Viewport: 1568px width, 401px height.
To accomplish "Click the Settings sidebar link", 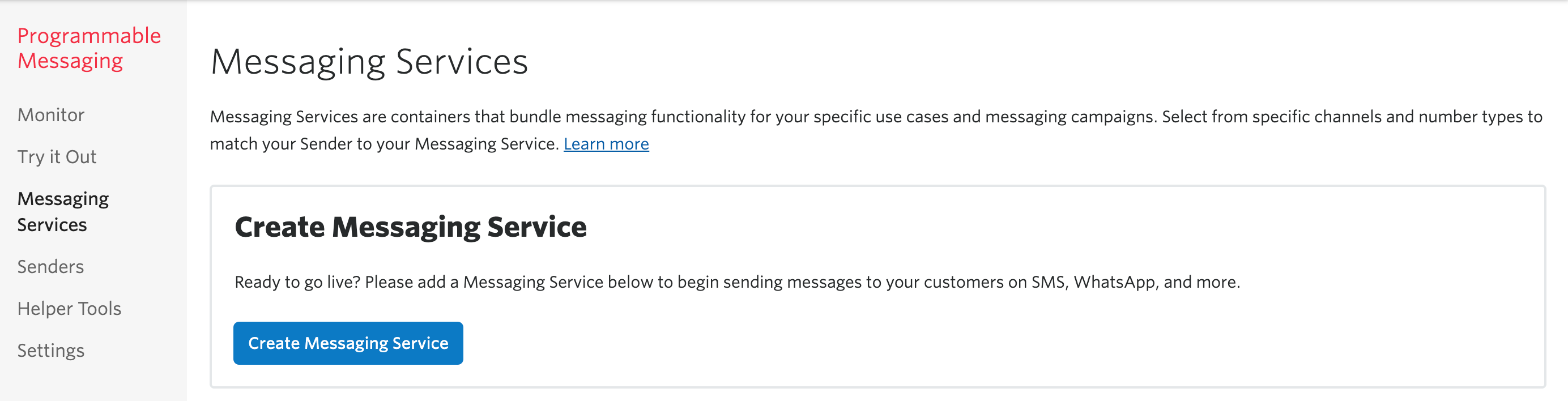I will coord(50,350).
